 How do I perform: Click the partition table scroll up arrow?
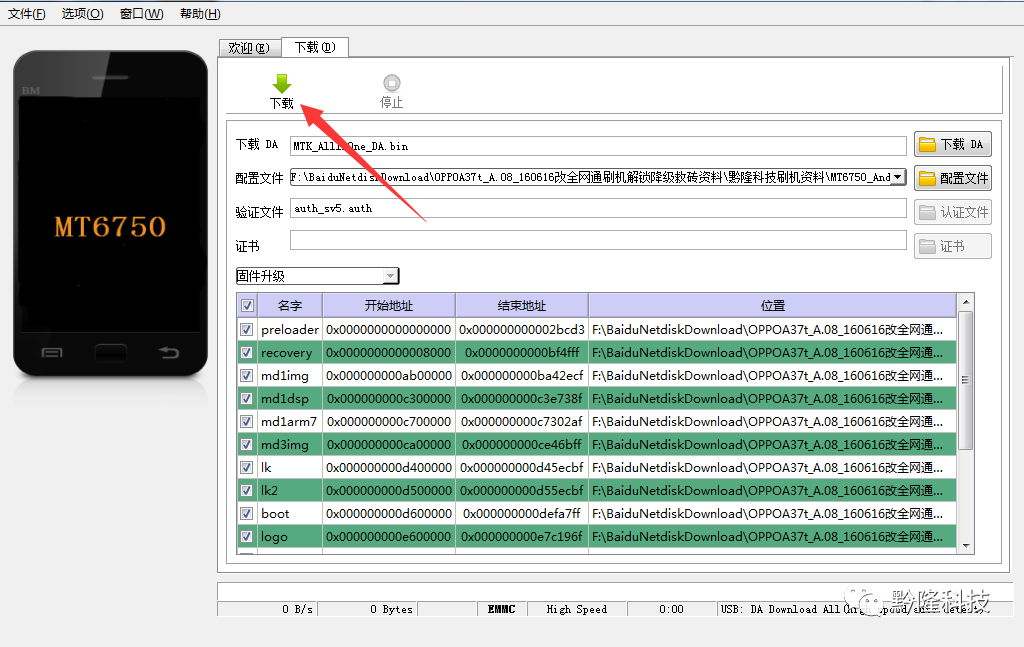pyautogui.click(x=966, y=302)
